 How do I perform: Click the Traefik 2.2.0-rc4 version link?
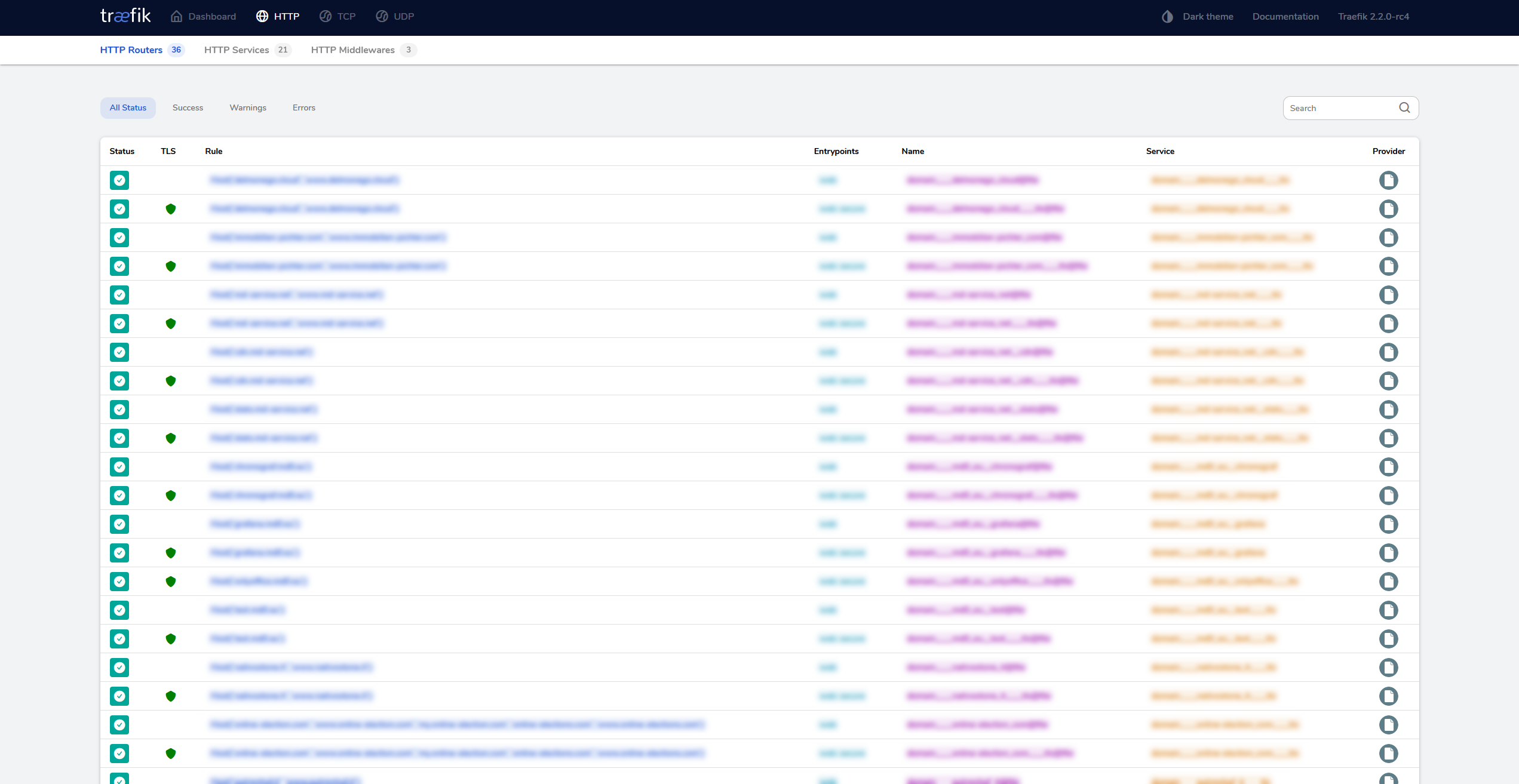tap(1373, 16)
